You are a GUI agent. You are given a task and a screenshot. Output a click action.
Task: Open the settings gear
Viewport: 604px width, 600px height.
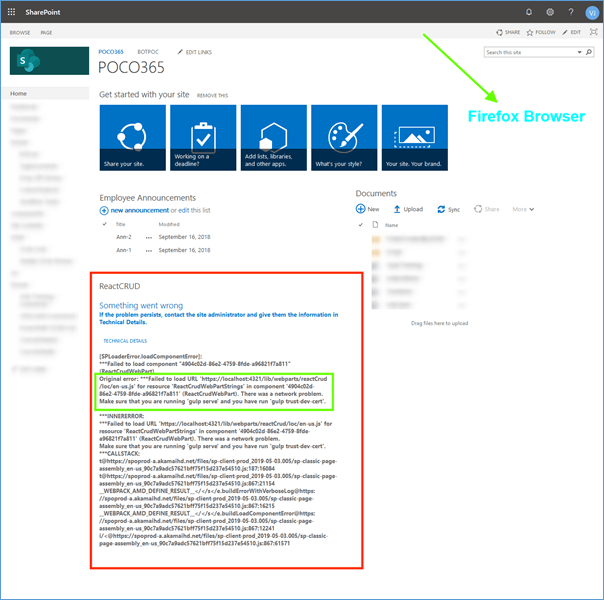(550, 12)
